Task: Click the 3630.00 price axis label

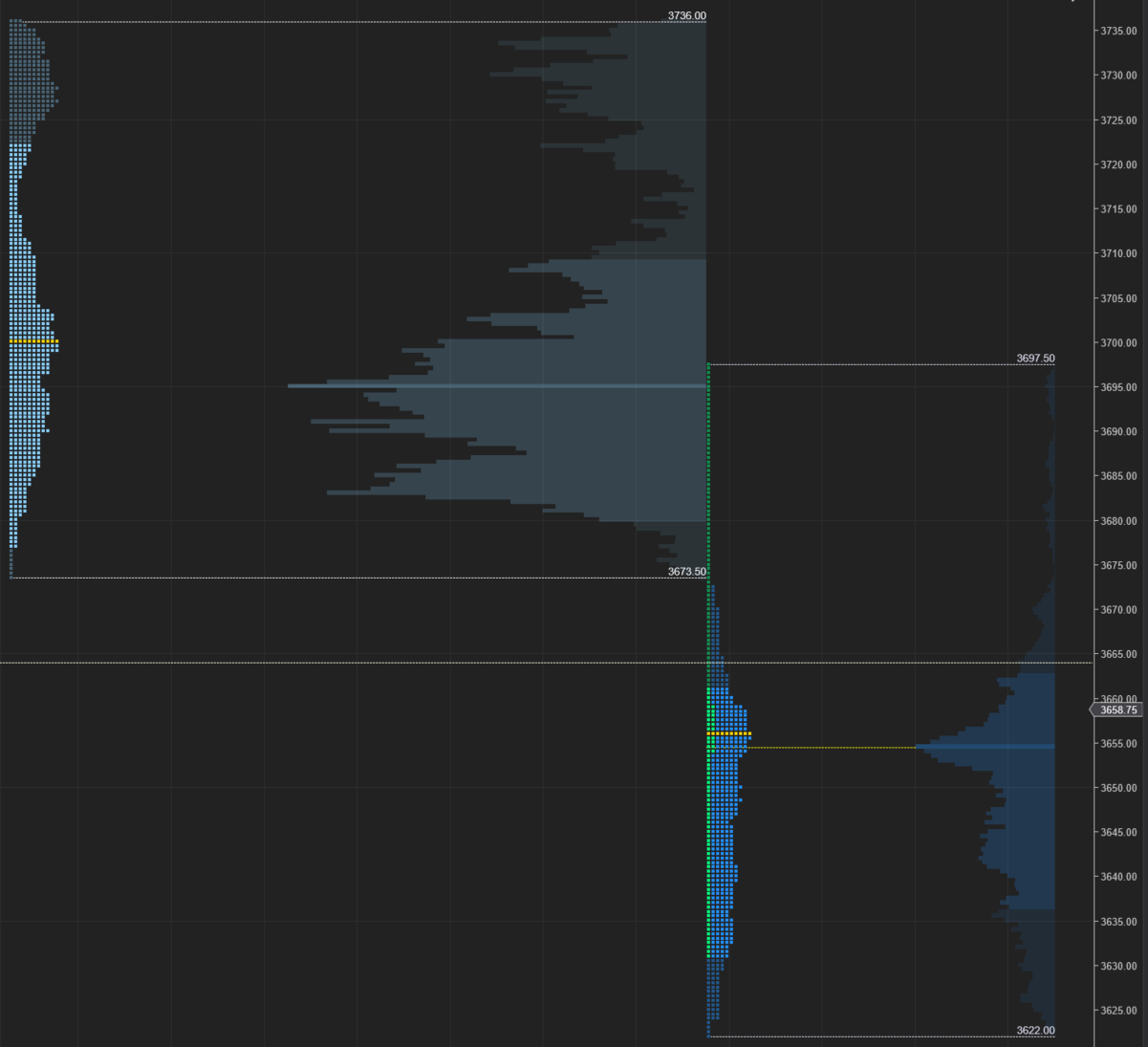Action: click(1118, 966)
